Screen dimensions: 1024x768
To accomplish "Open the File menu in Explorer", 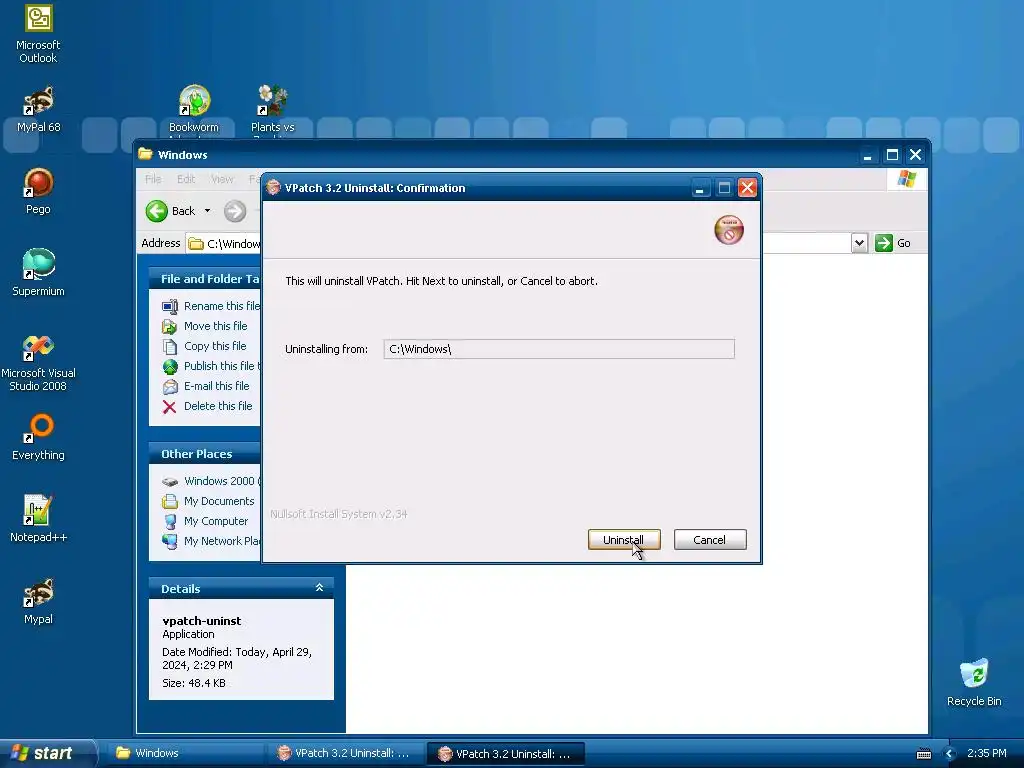I will 153,179.
